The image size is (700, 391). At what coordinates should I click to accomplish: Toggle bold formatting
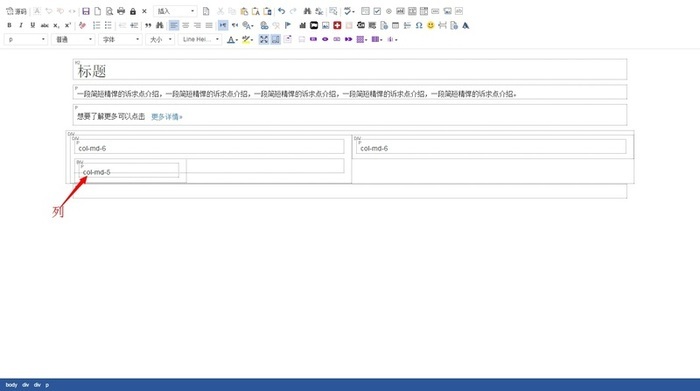[x=9, y=25]
